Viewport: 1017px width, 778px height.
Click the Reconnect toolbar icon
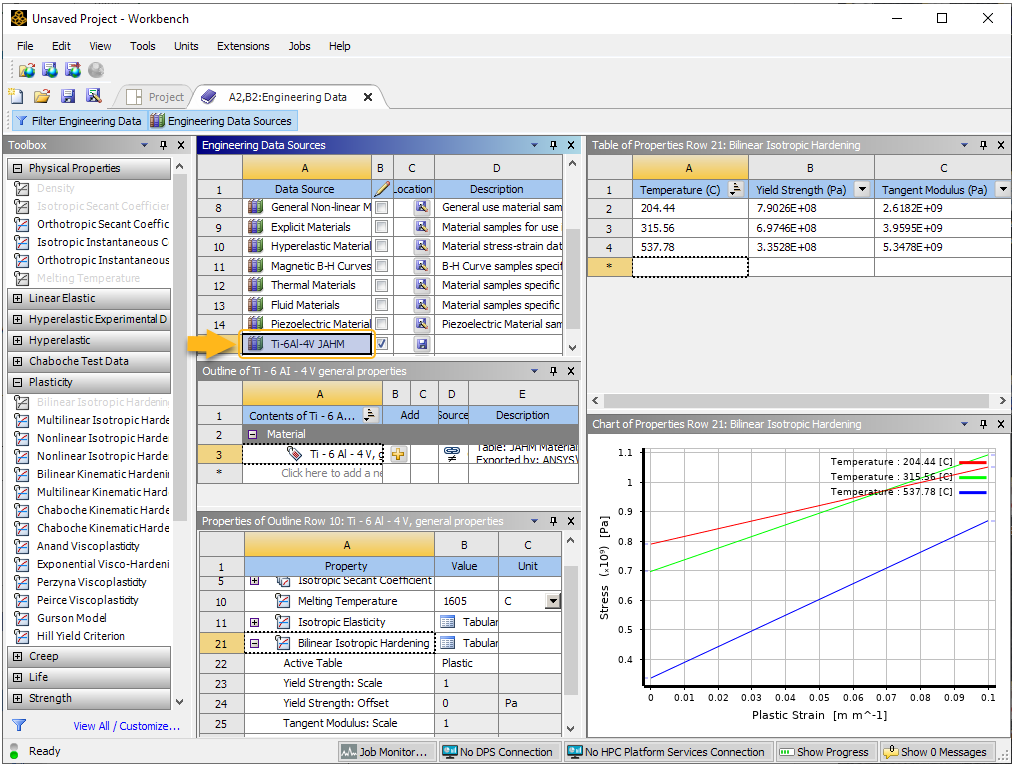(50, 70)
